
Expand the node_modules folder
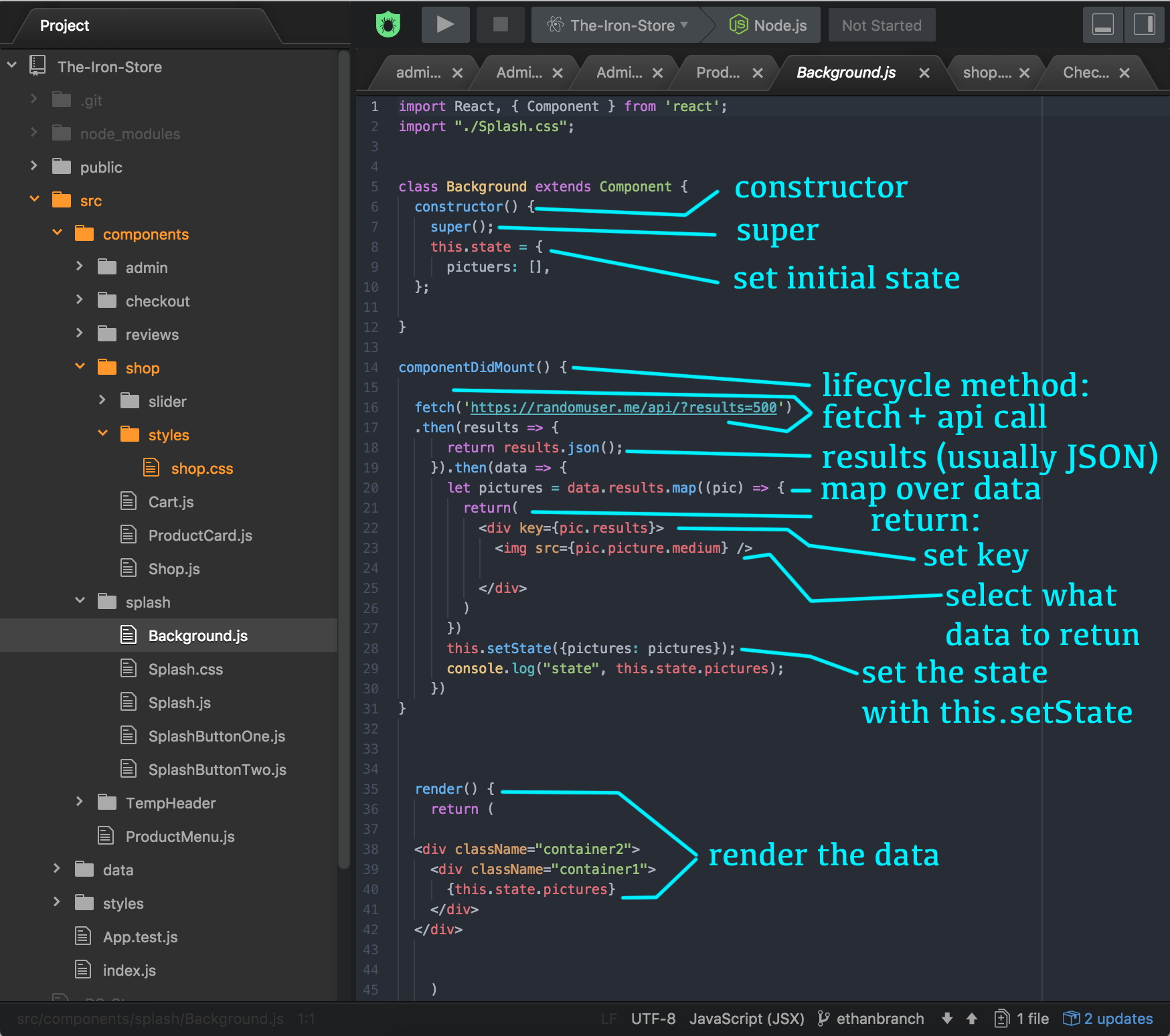34,133
